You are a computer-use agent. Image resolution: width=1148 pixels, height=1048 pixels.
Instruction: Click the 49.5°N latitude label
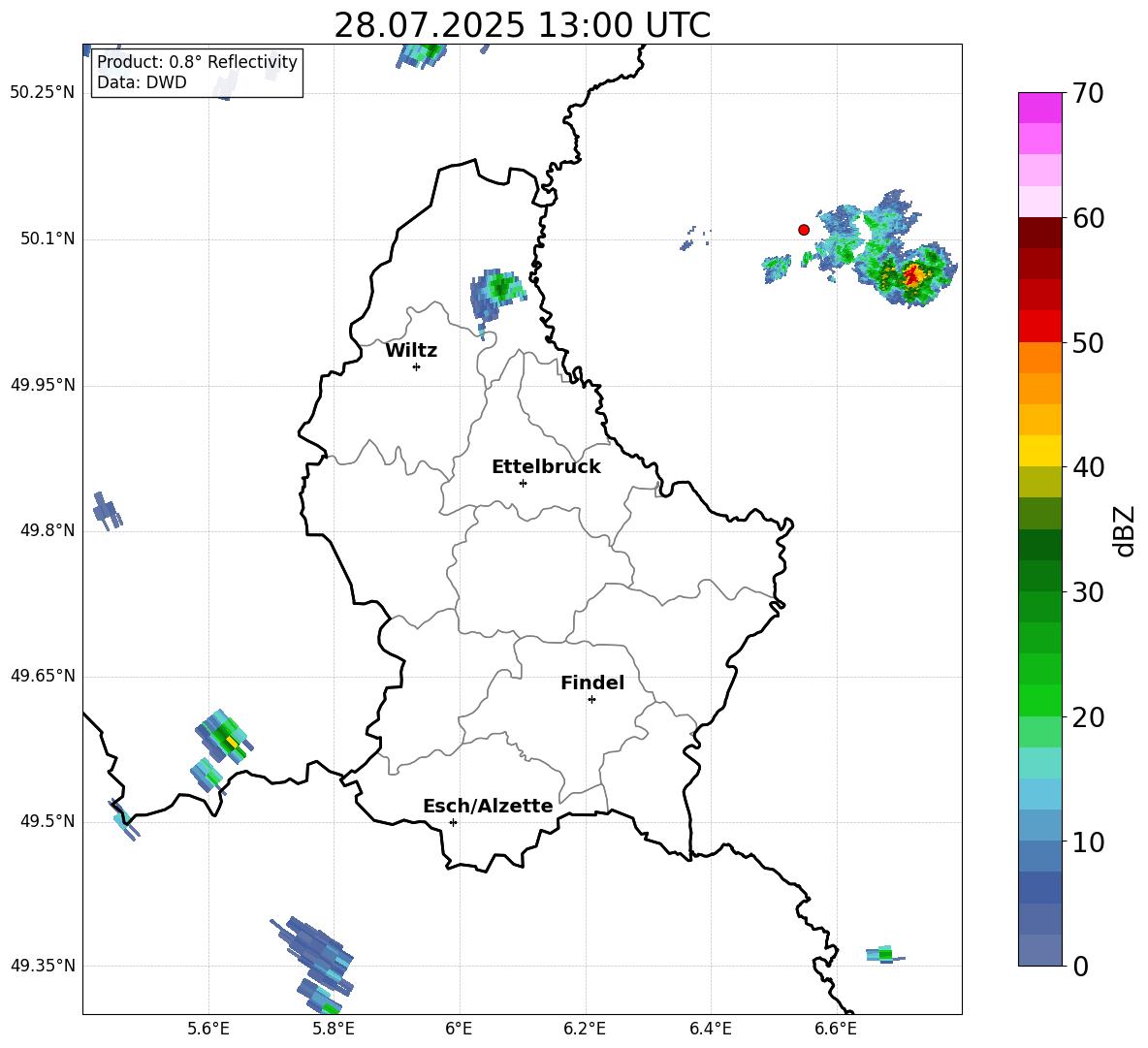(48, 821)
